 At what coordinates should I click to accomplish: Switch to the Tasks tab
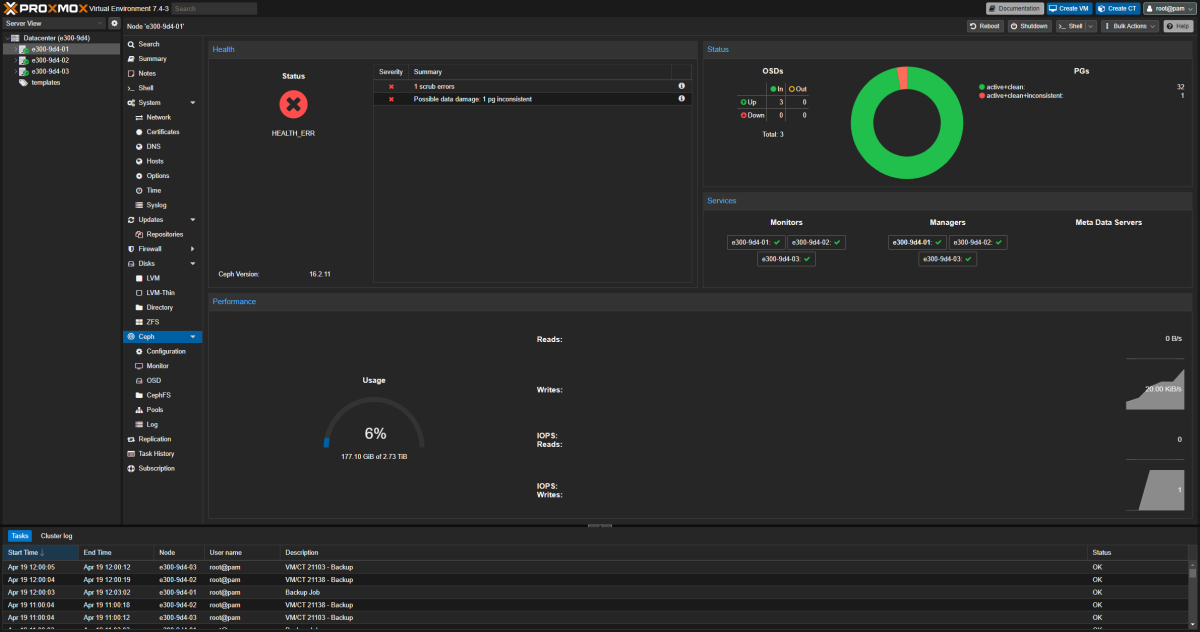[20, 536]
